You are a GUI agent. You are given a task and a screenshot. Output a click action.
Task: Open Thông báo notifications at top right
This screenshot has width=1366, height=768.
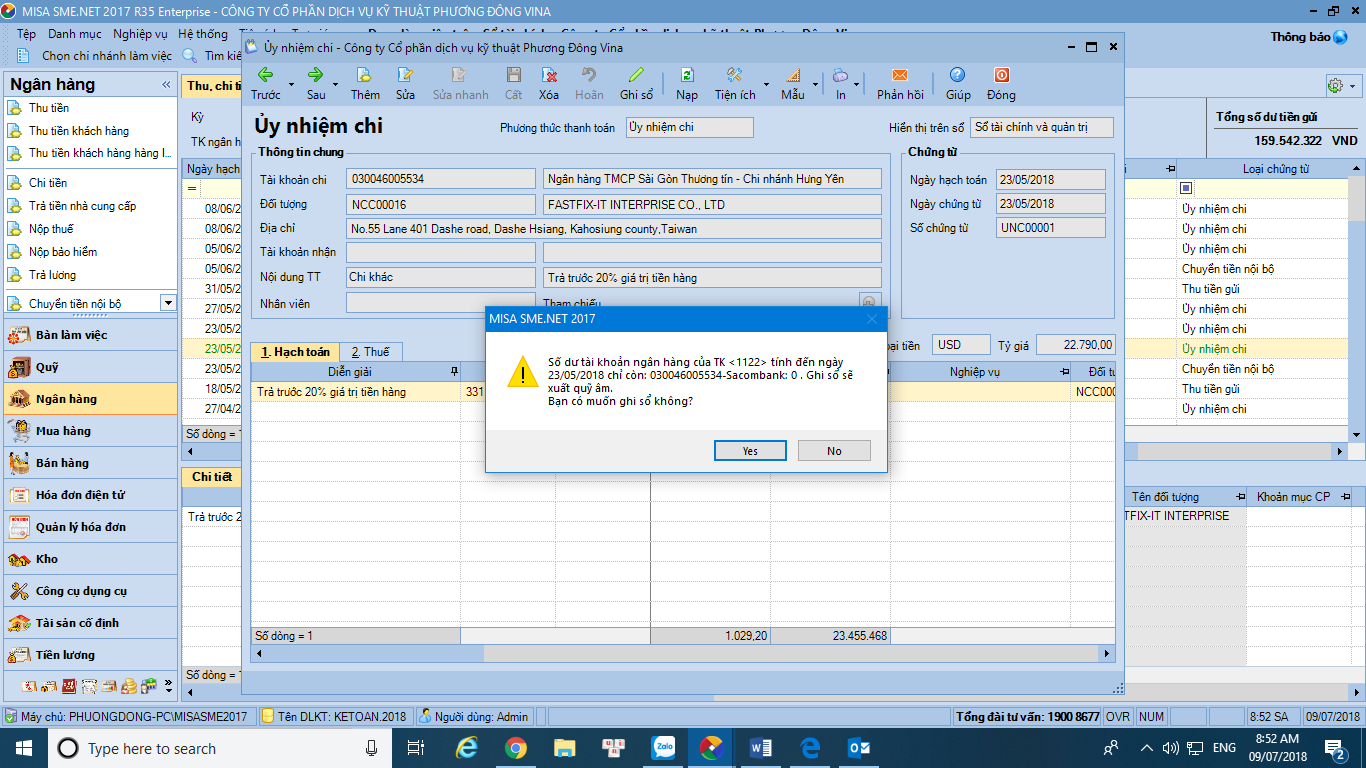pos(1309,37)
